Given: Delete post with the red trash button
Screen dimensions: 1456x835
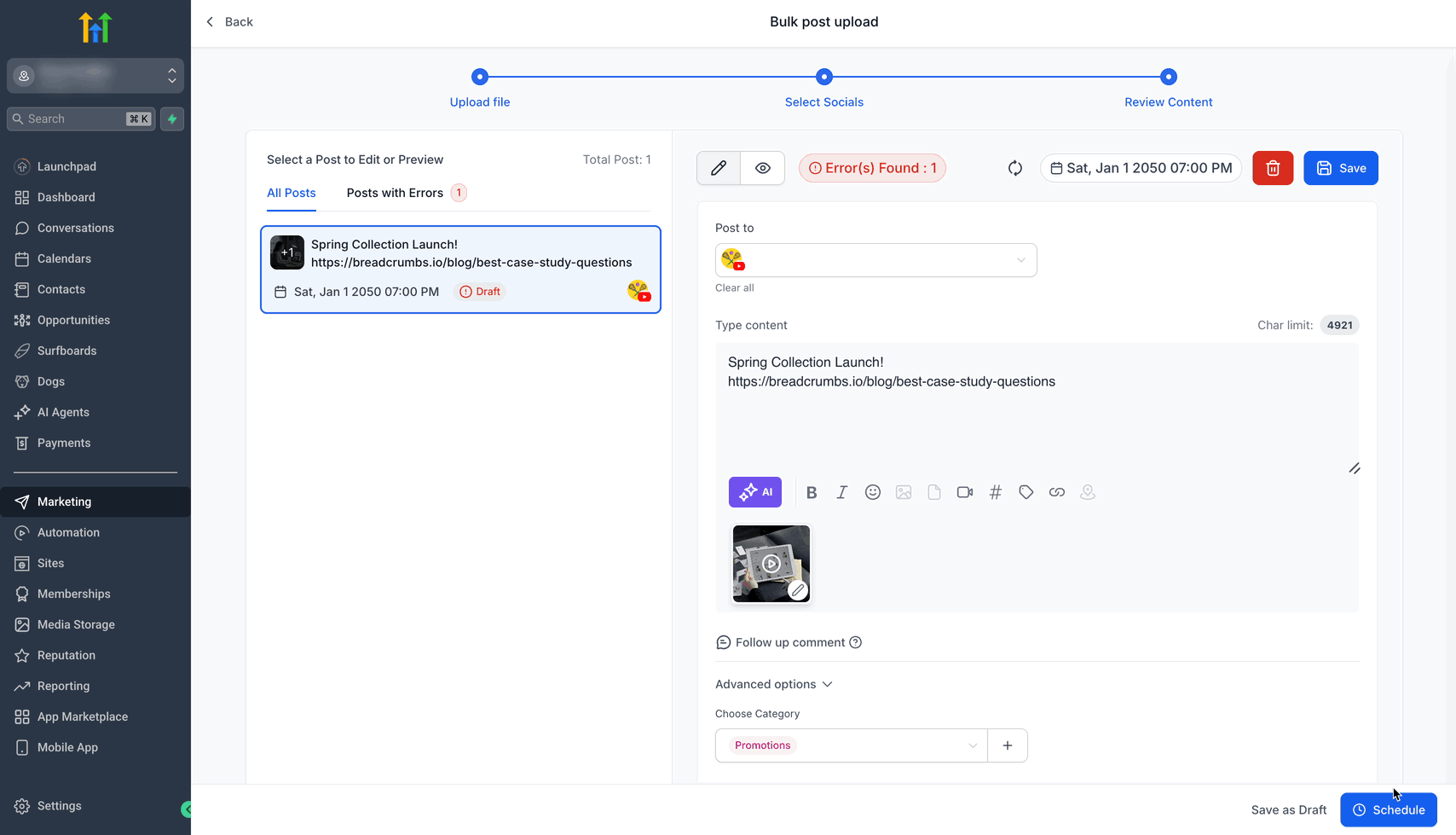Looking at the screenshot, I should (x=1272, y=168).
